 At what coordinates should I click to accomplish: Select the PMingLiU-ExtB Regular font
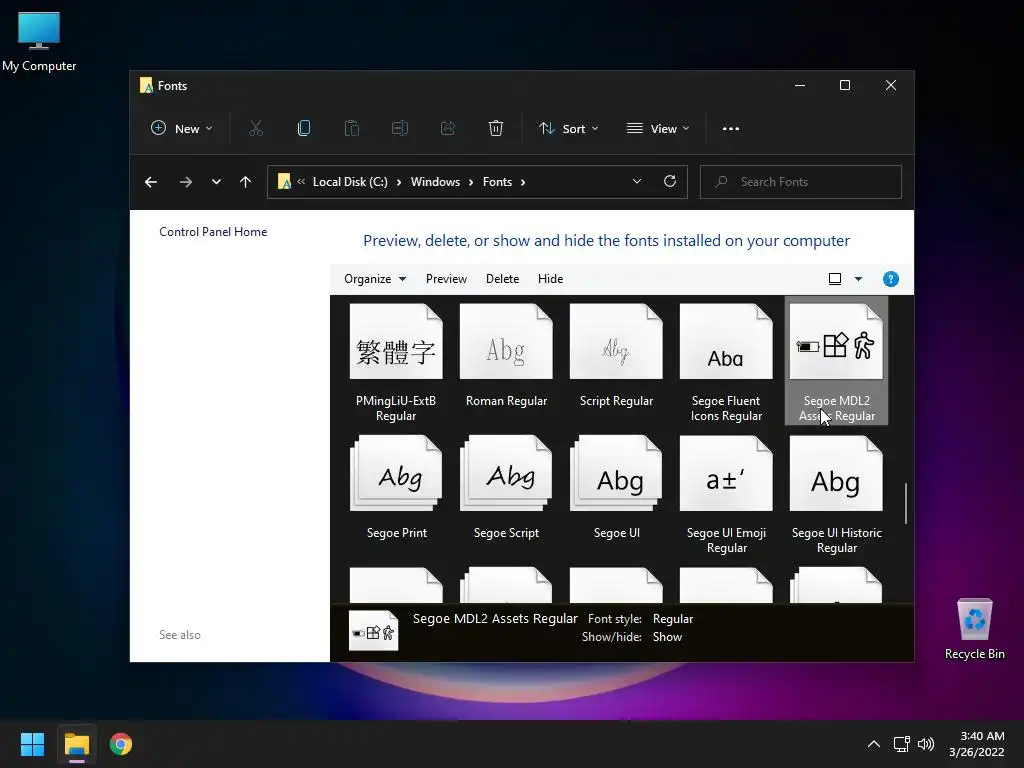(396, 363)
